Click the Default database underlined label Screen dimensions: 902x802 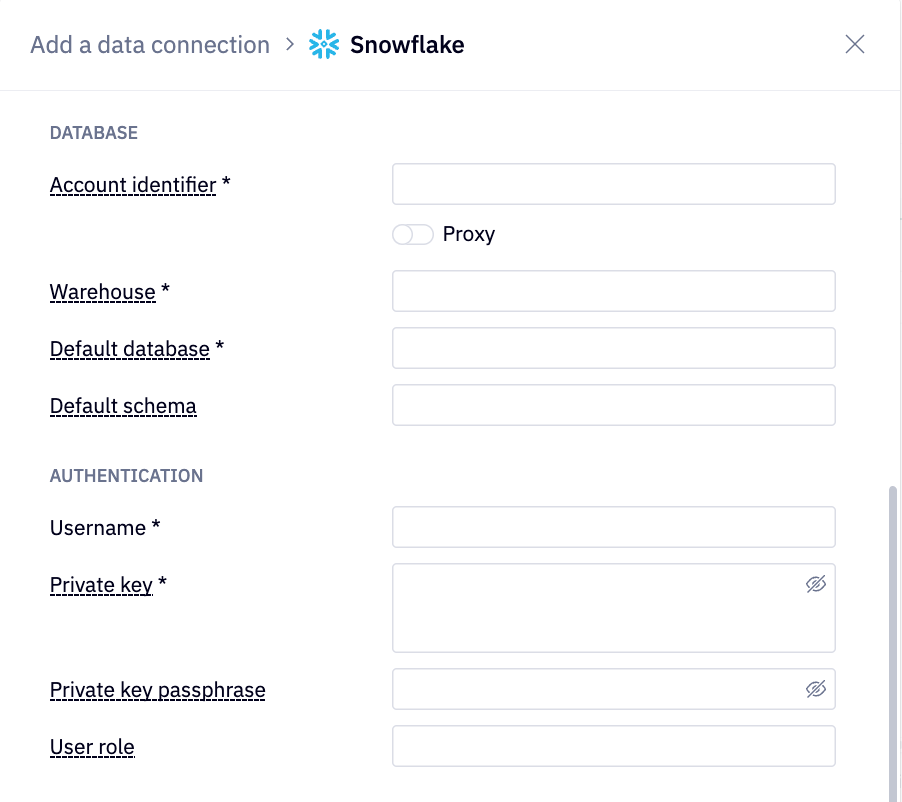point(129,349)
